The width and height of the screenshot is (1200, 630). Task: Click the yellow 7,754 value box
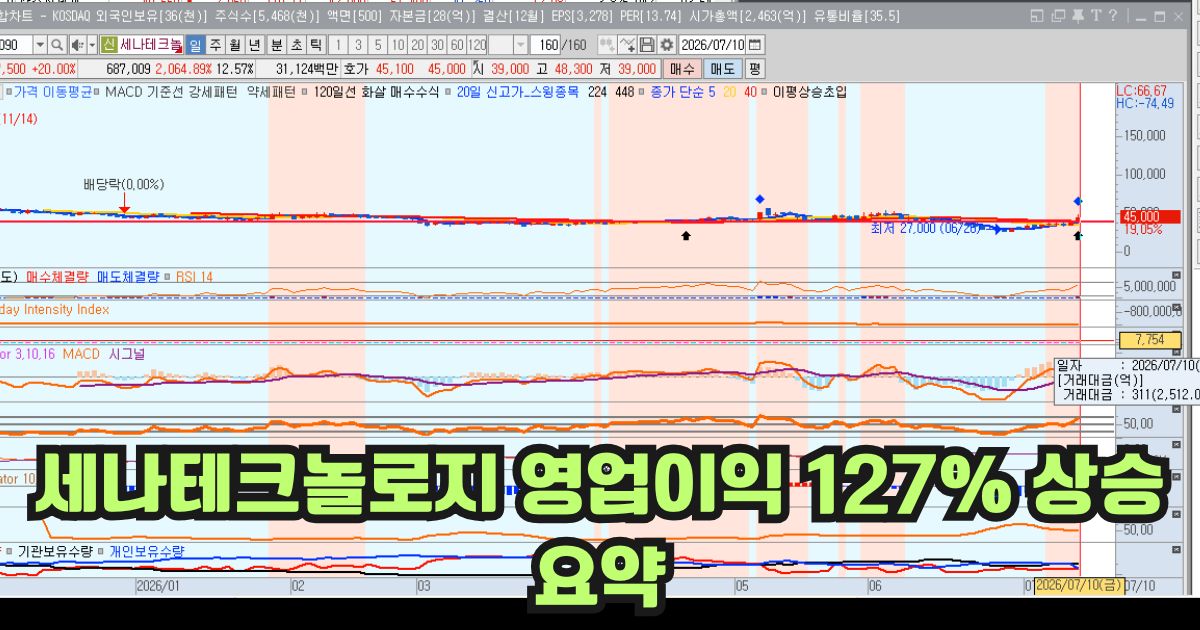point(1150,340)
